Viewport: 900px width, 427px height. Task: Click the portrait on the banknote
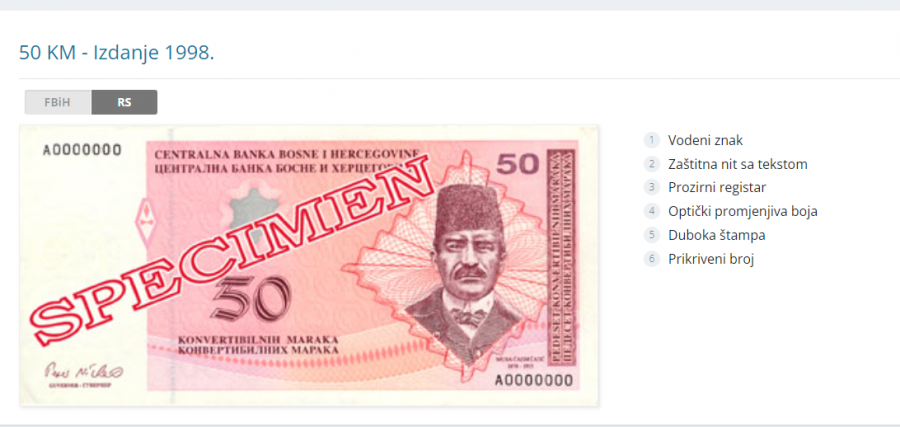click(x=464, y=270)
